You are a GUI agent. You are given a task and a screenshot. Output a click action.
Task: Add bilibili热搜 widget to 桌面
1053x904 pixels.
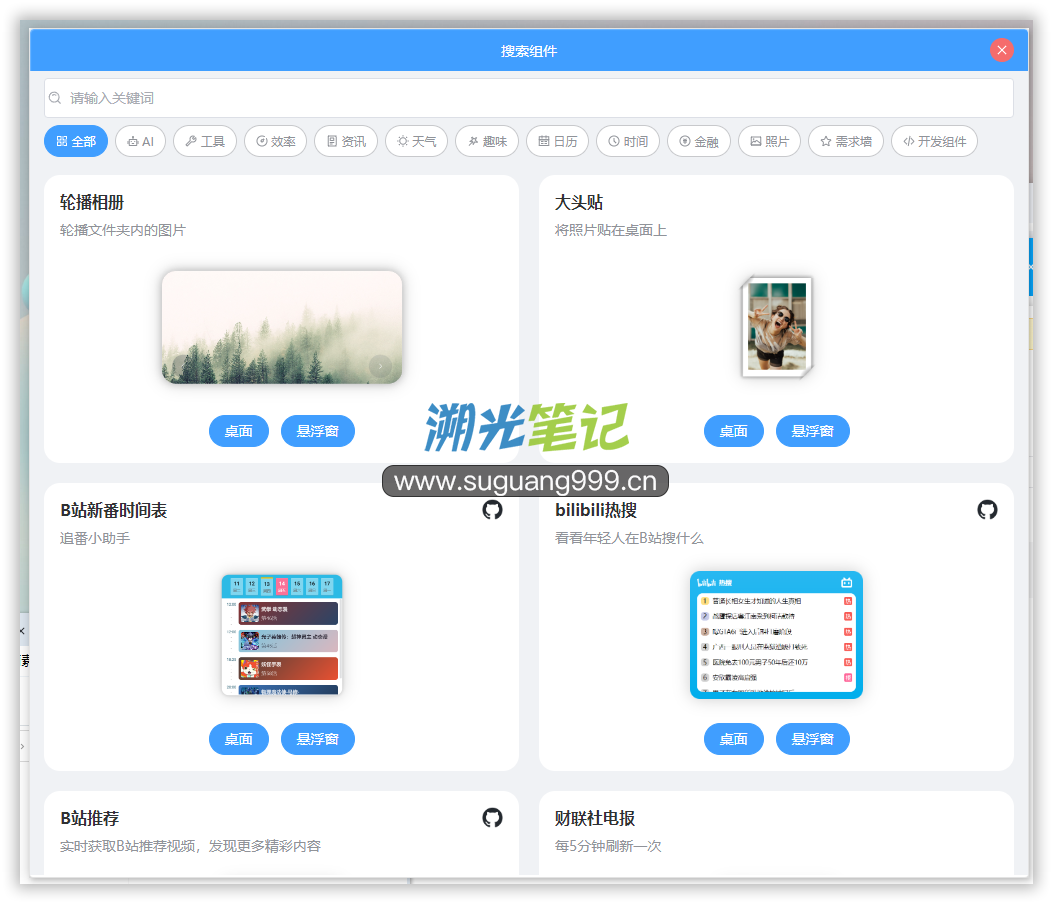coord(733,739)
